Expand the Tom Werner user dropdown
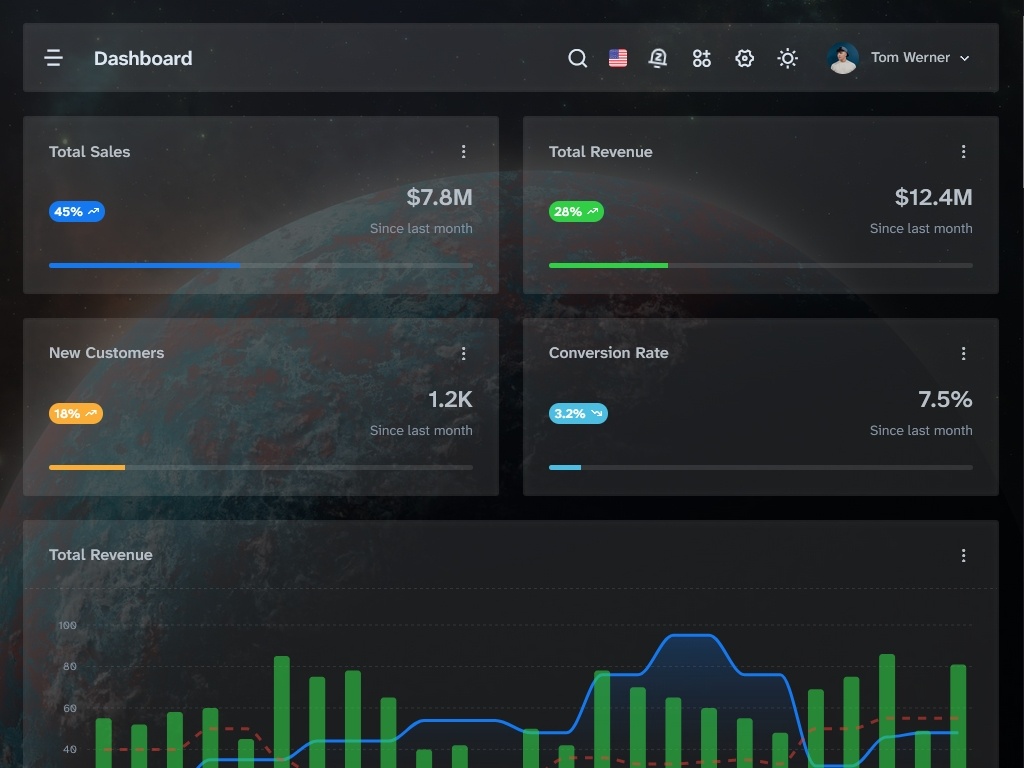 (x=964, y=58)
